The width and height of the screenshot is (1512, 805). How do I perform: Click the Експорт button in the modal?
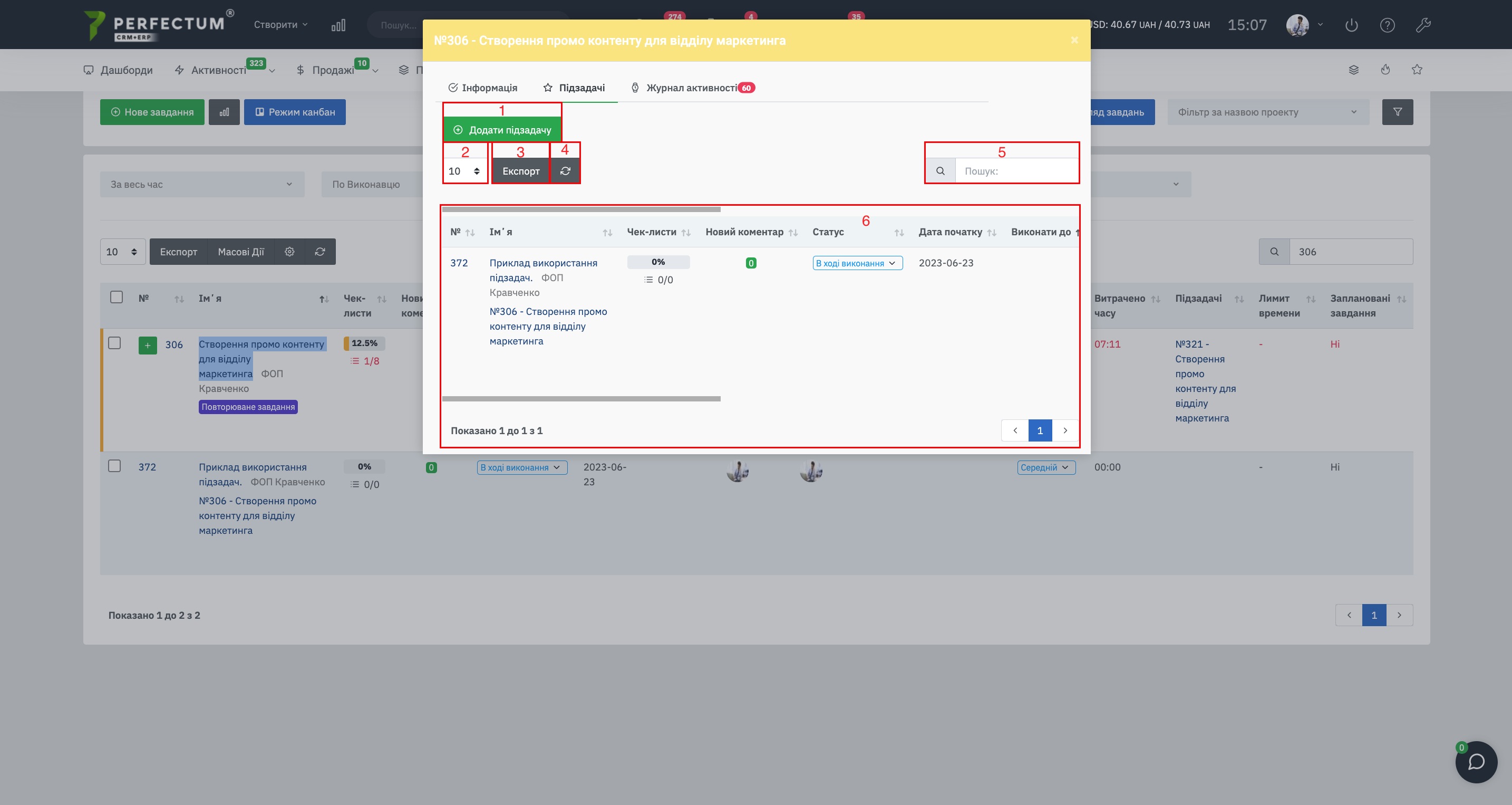521,171
